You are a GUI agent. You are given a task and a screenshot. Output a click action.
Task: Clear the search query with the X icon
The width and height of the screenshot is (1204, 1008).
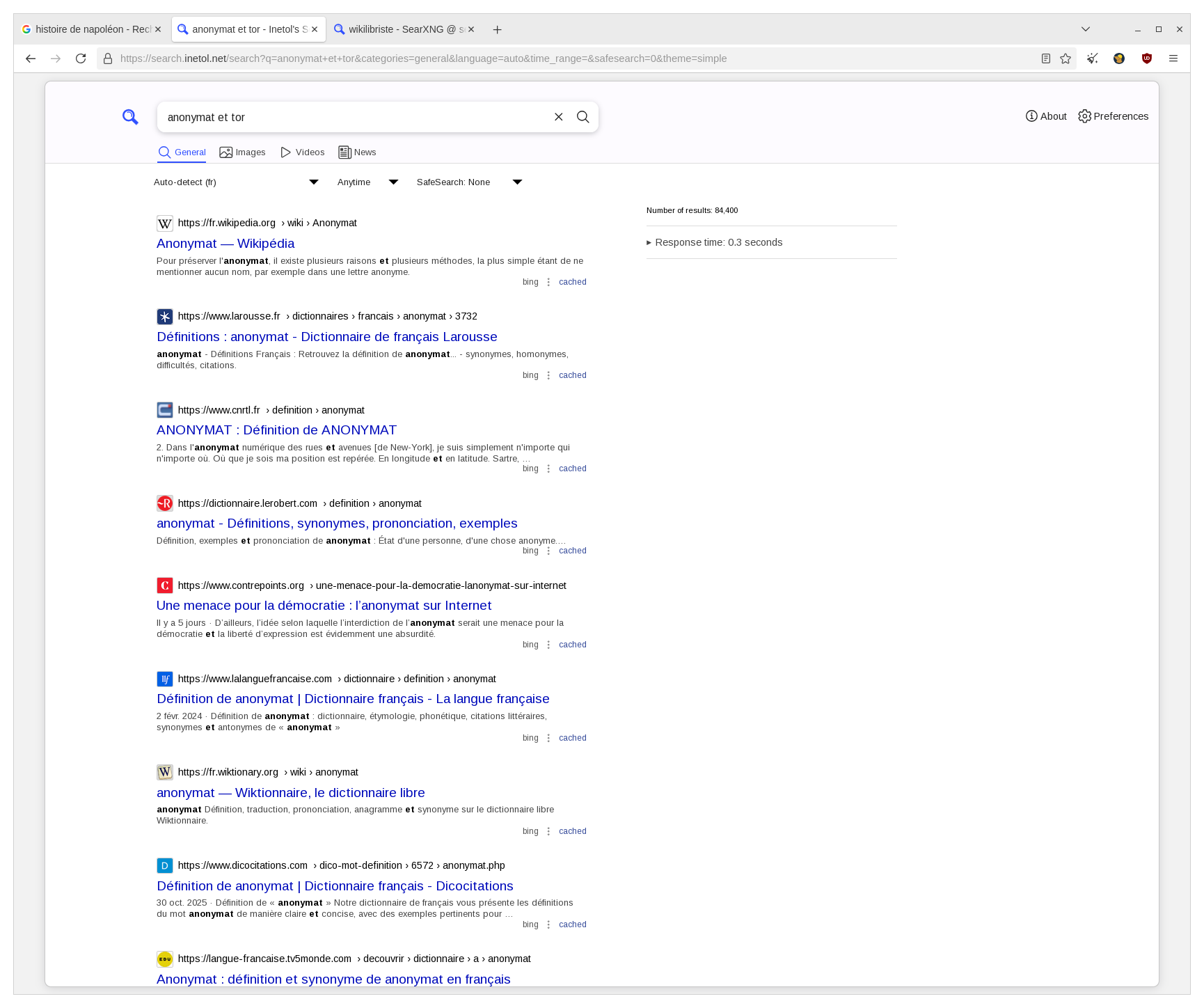coord(559,117)
